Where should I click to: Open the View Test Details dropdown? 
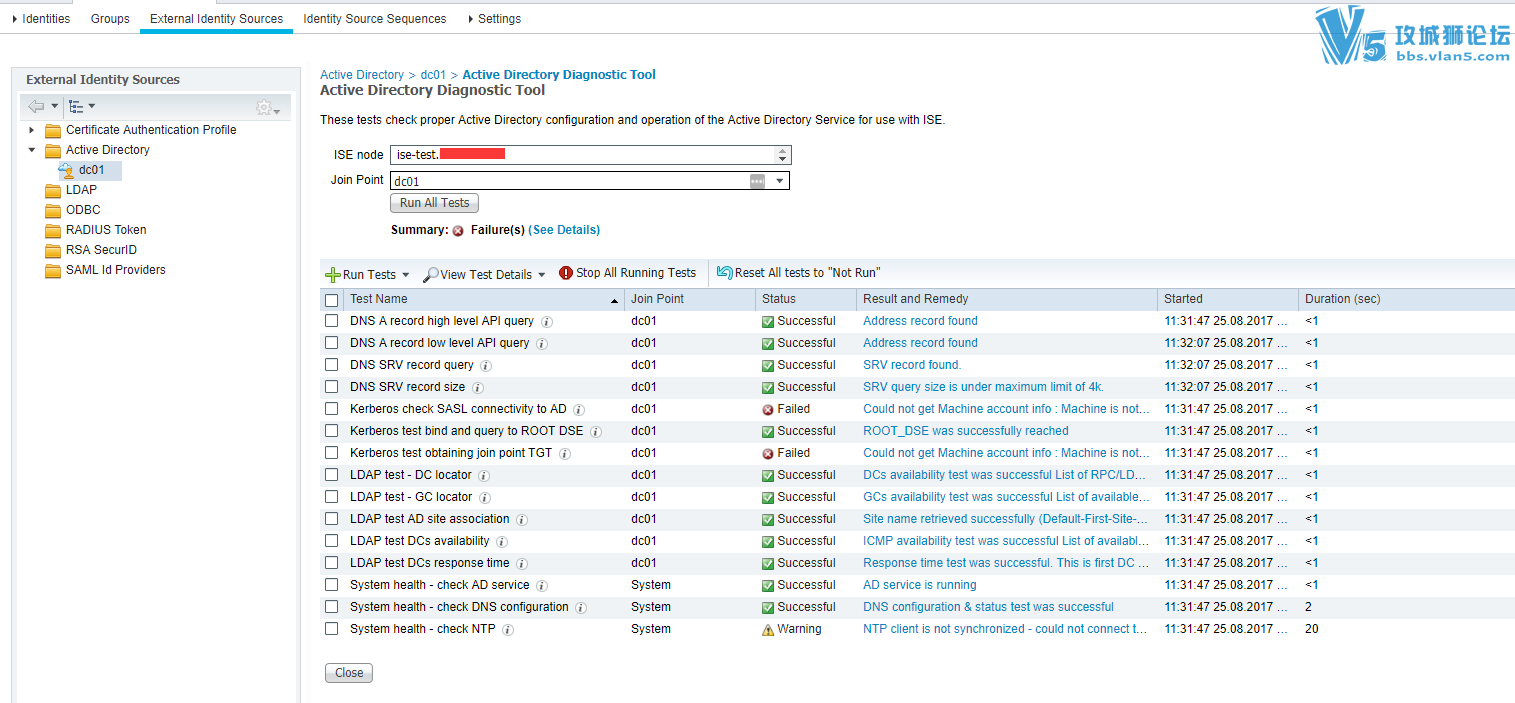(484, 274)
